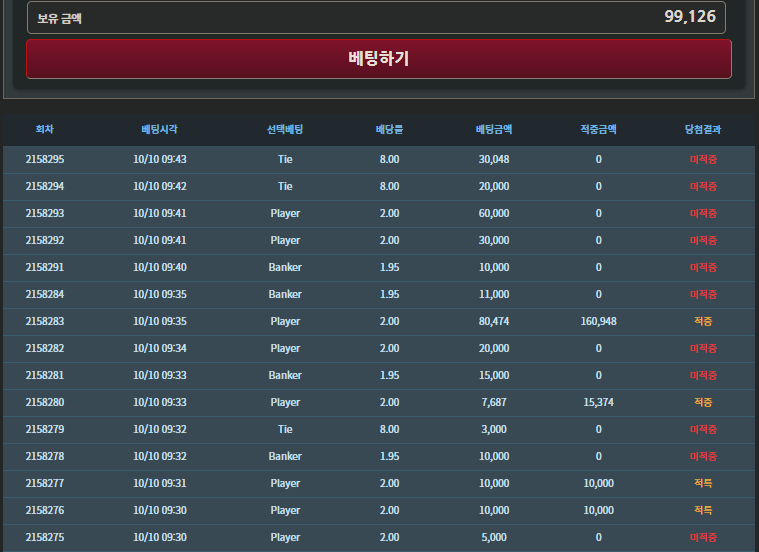Click 적중 result in row 2158280
This screenshot has width=759, height=552.
tap(703, 402)
